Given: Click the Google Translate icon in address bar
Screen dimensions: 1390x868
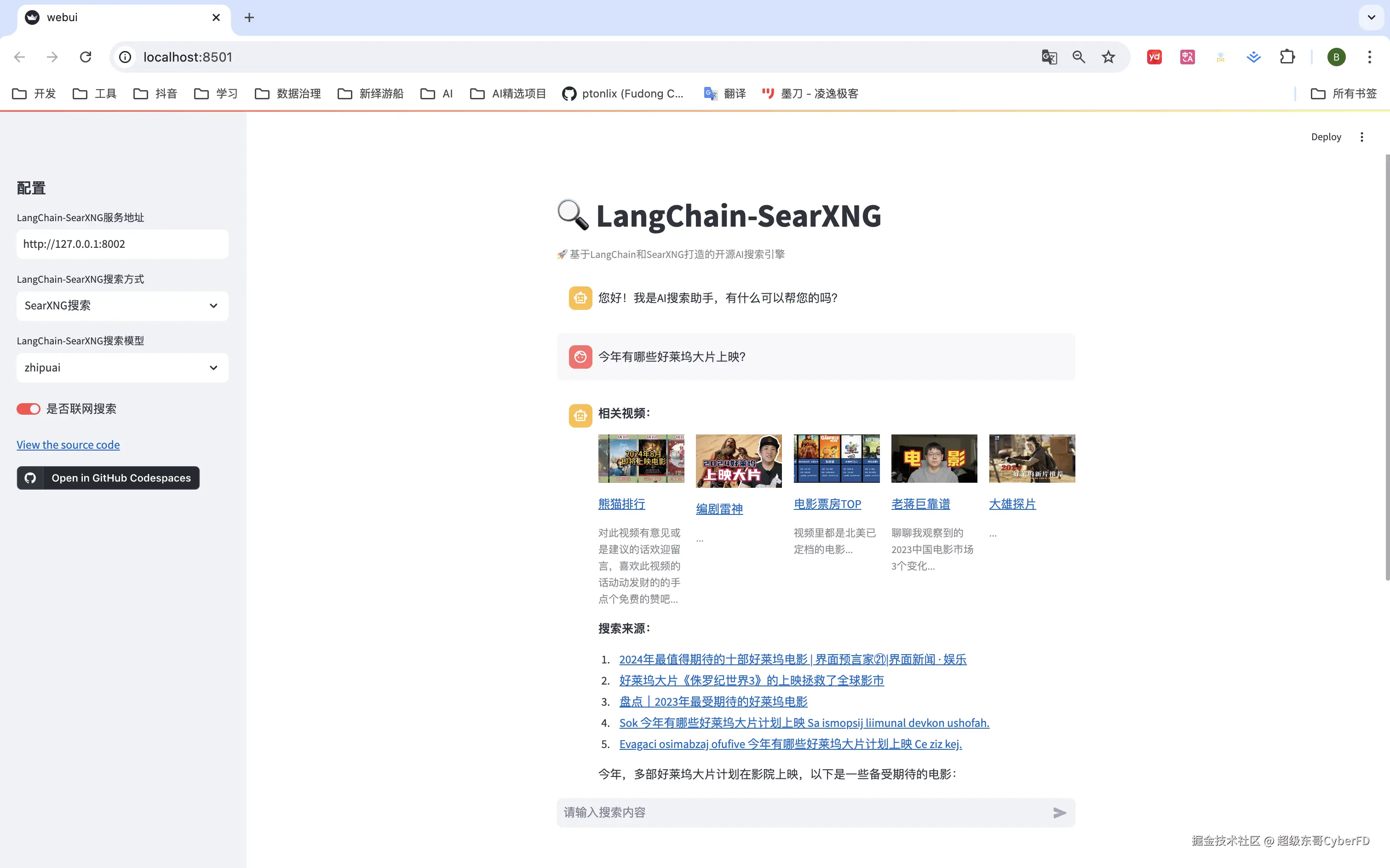Looking at the screenshot, I should click(x=1049, y=57).
